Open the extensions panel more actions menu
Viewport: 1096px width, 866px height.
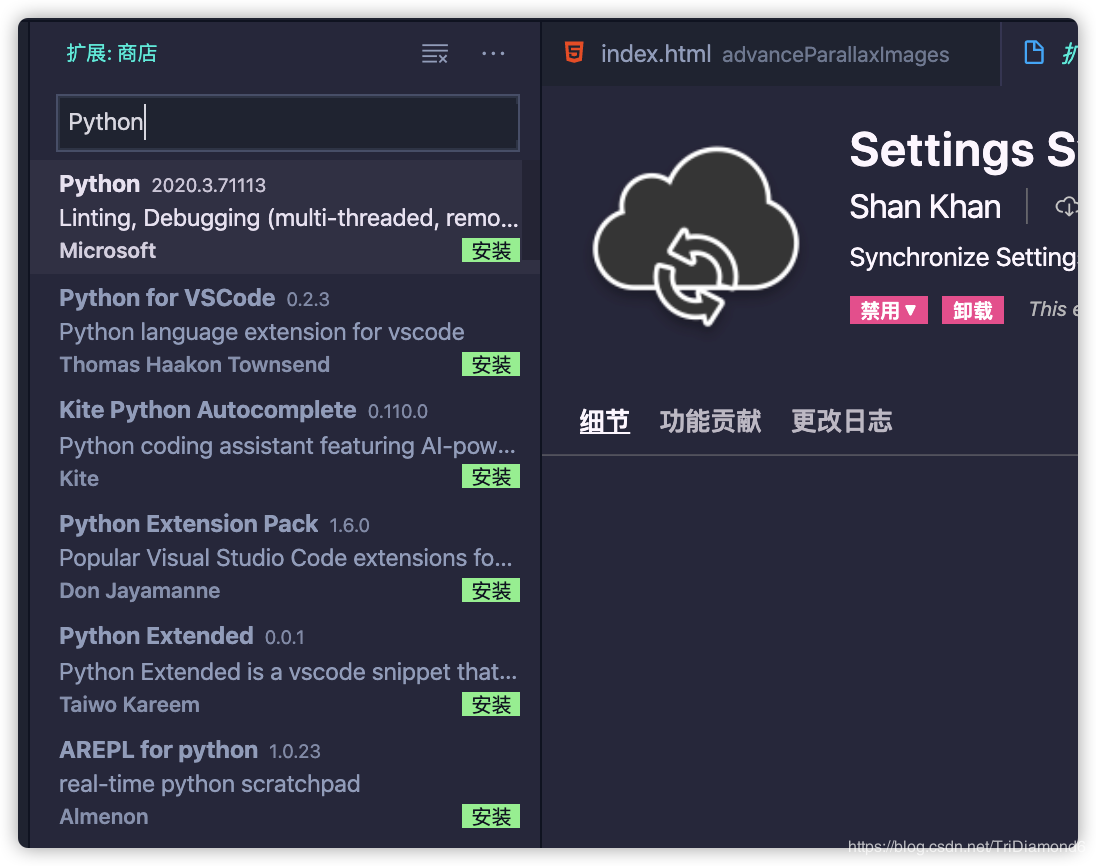pos(493,54)
